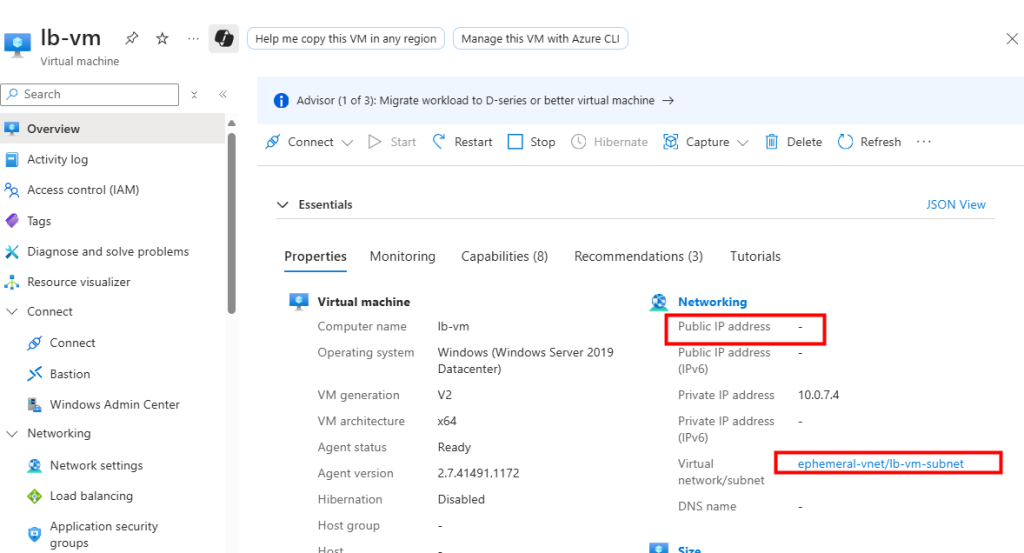Viewport: 1024px width, 553px height.
Task: Click the Connect plug icon in sidebar submenu
Action: 35,343
